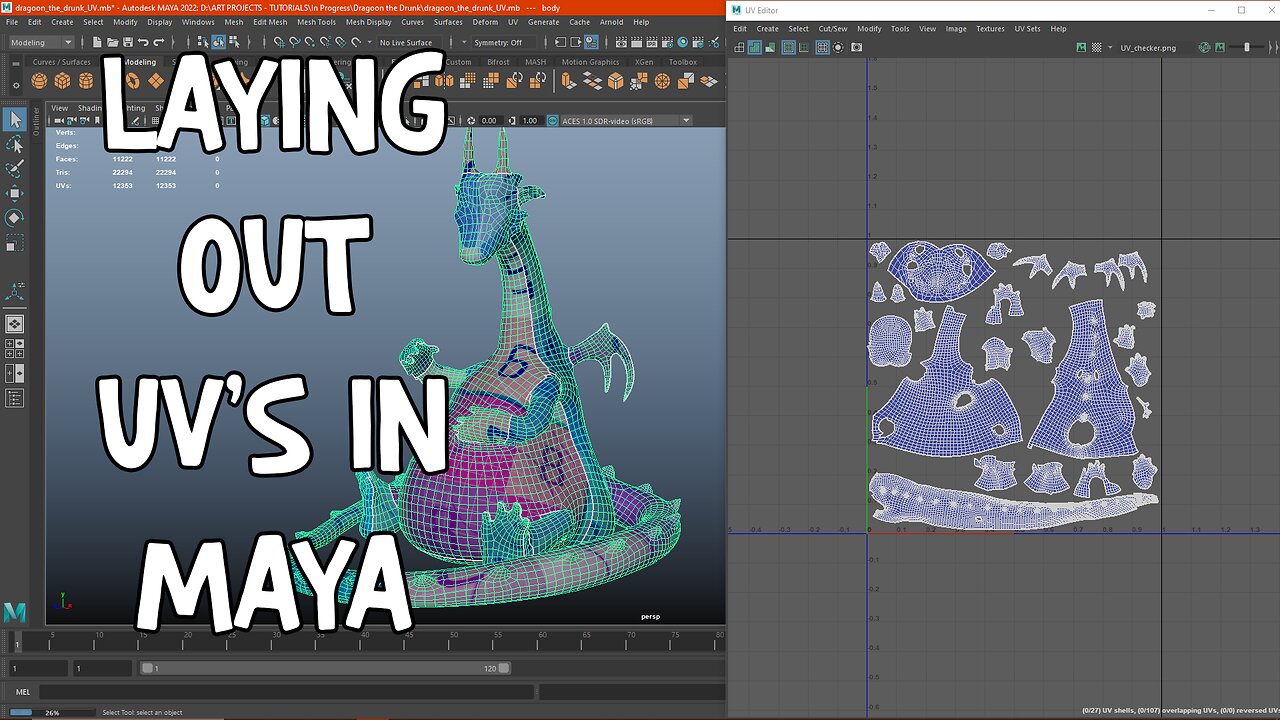This screenshot has width=1280, height=720.
Task: Toggle UV Editor wireframe display
Action: pos(740,47)
